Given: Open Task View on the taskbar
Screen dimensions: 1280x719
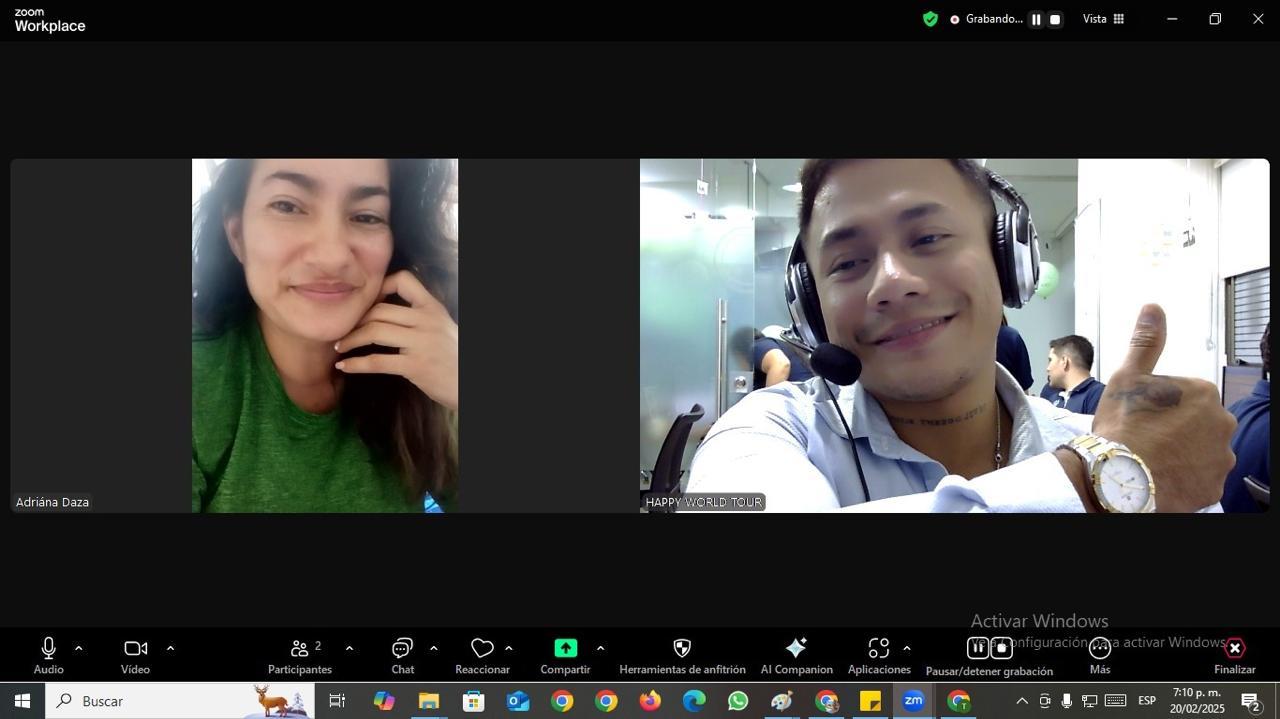Looking at the screenshot, I should point(337,701).
